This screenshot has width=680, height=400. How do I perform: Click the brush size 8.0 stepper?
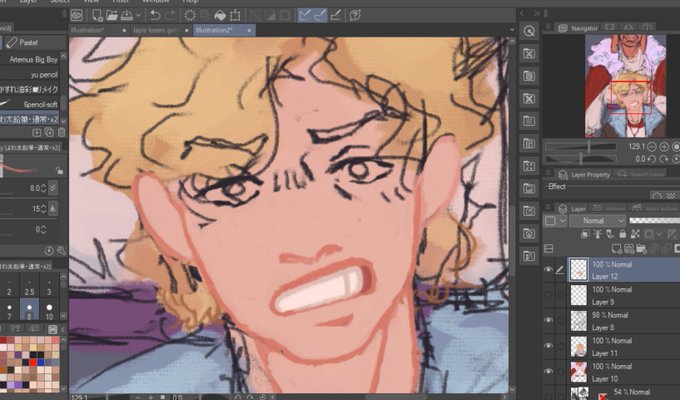[43, 188]
